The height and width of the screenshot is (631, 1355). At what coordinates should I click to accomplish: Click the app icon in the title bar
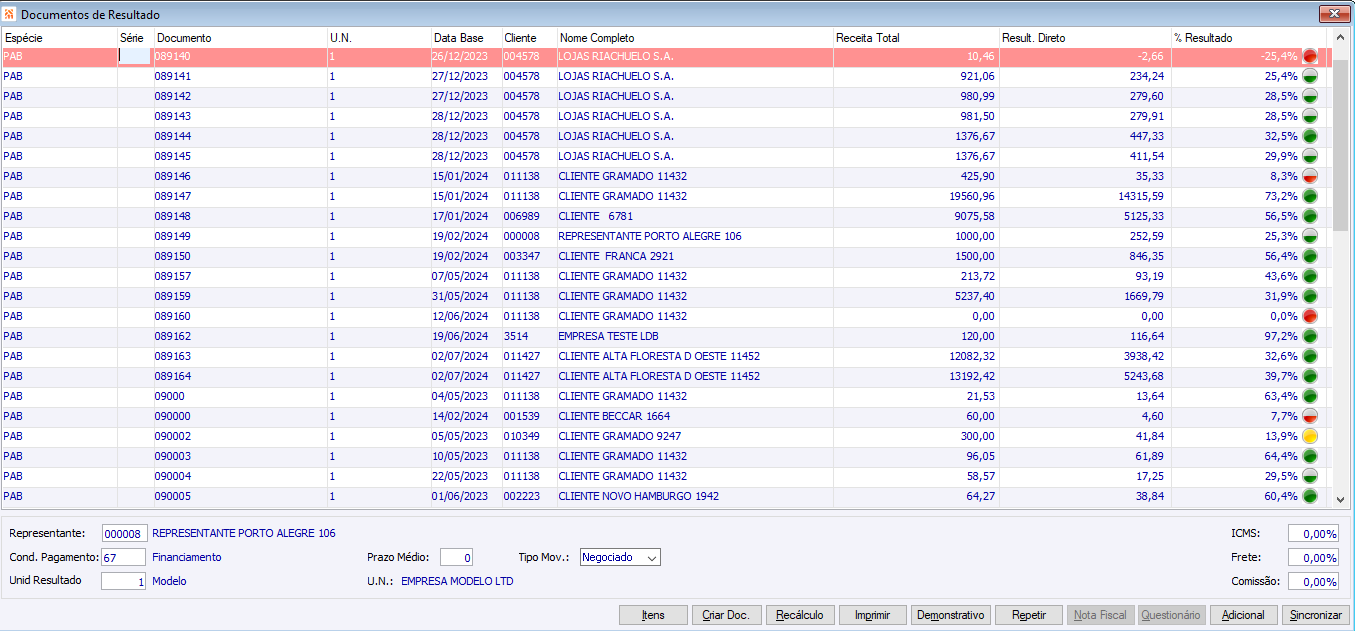(x=10, y=14)
